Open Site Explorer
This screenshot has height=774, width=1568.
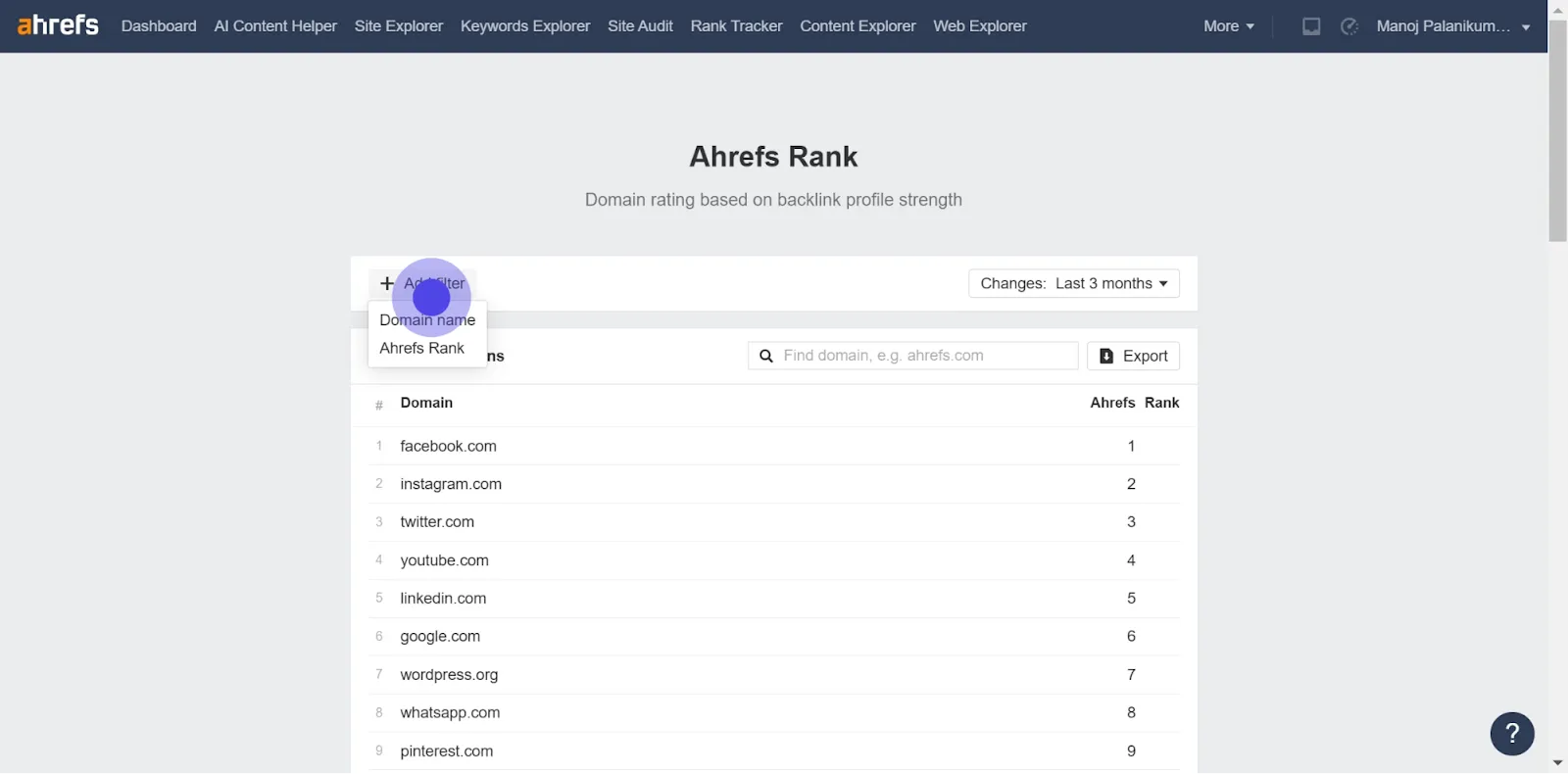[x=399, y=26]
